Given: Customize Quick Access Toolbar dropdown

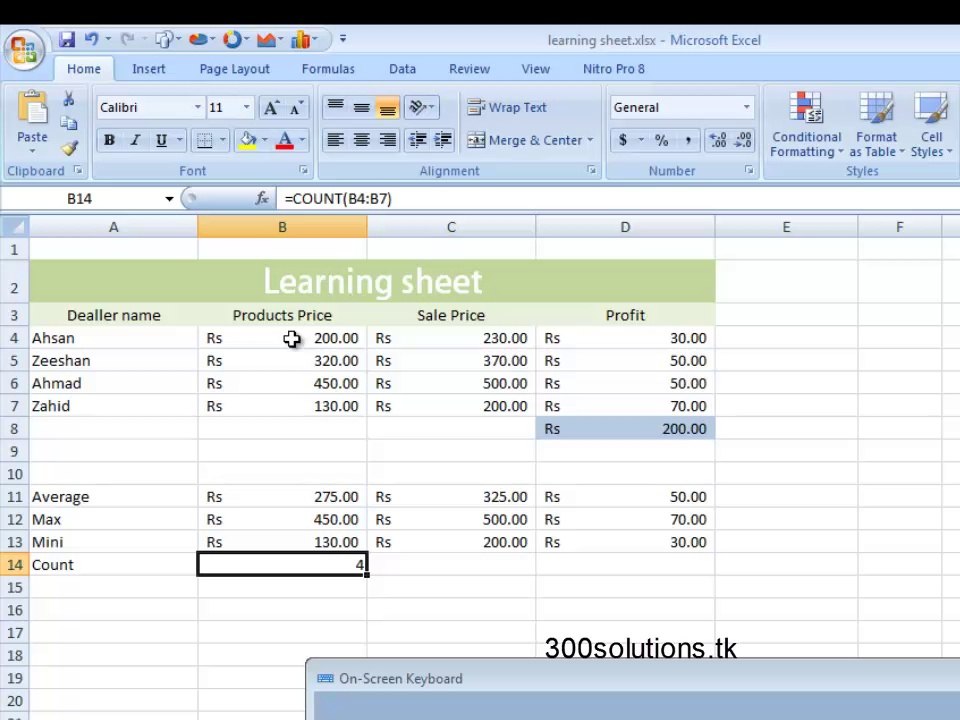Looking at the screenshot, I should [343, 39].
